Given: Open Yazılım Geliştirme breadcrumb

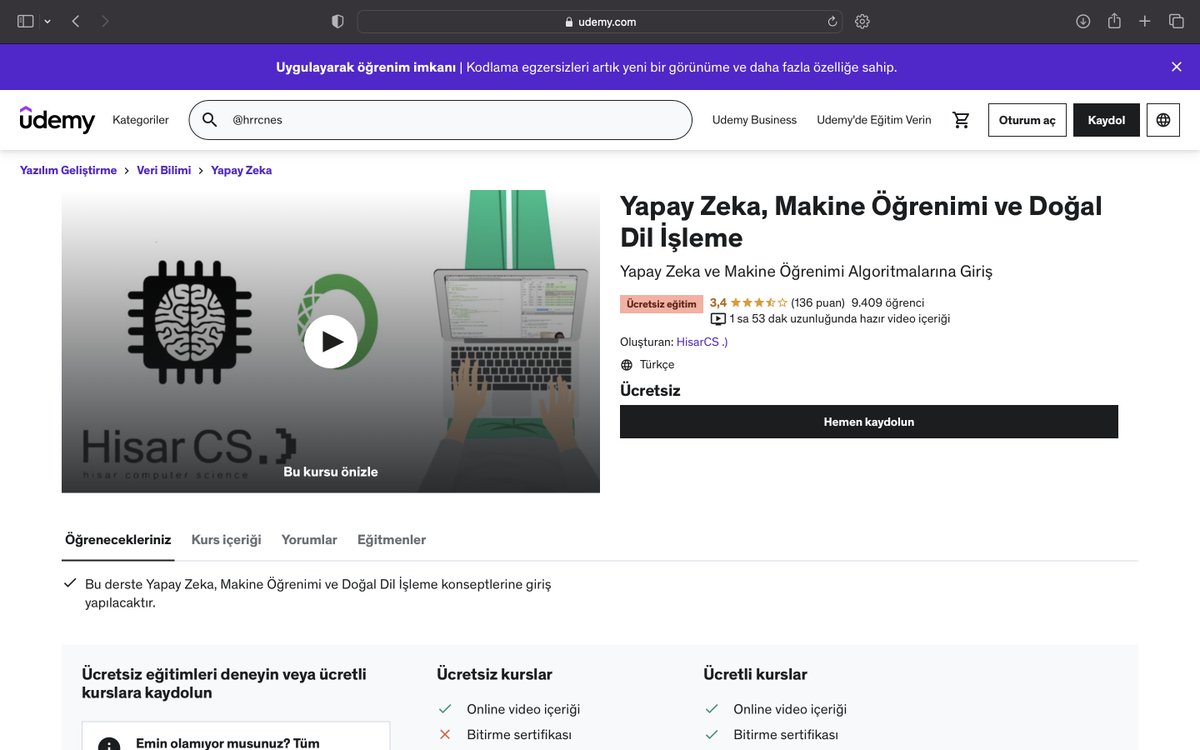Looking at the screenshot, I should click(68, 170).
